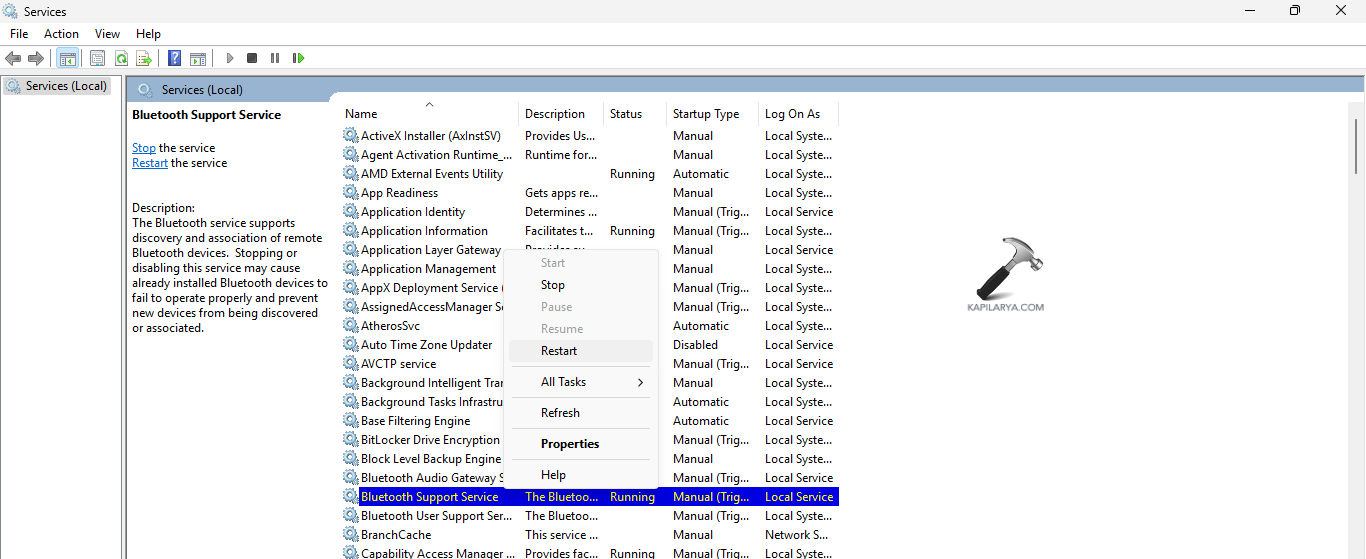Click the Restart Service toolbar icon
1366x559 pixels.
(x=298, y=58)
